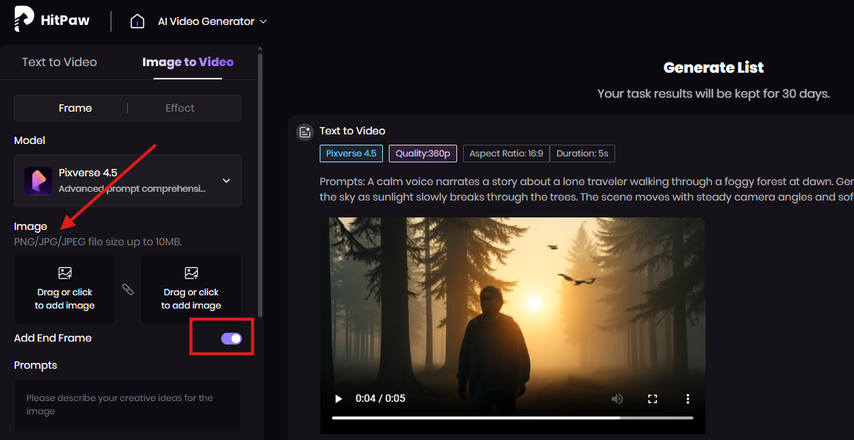Viewport: 854px width, 440px height.
Task: Choose the Effect mode tab
Action: [180, 108]
